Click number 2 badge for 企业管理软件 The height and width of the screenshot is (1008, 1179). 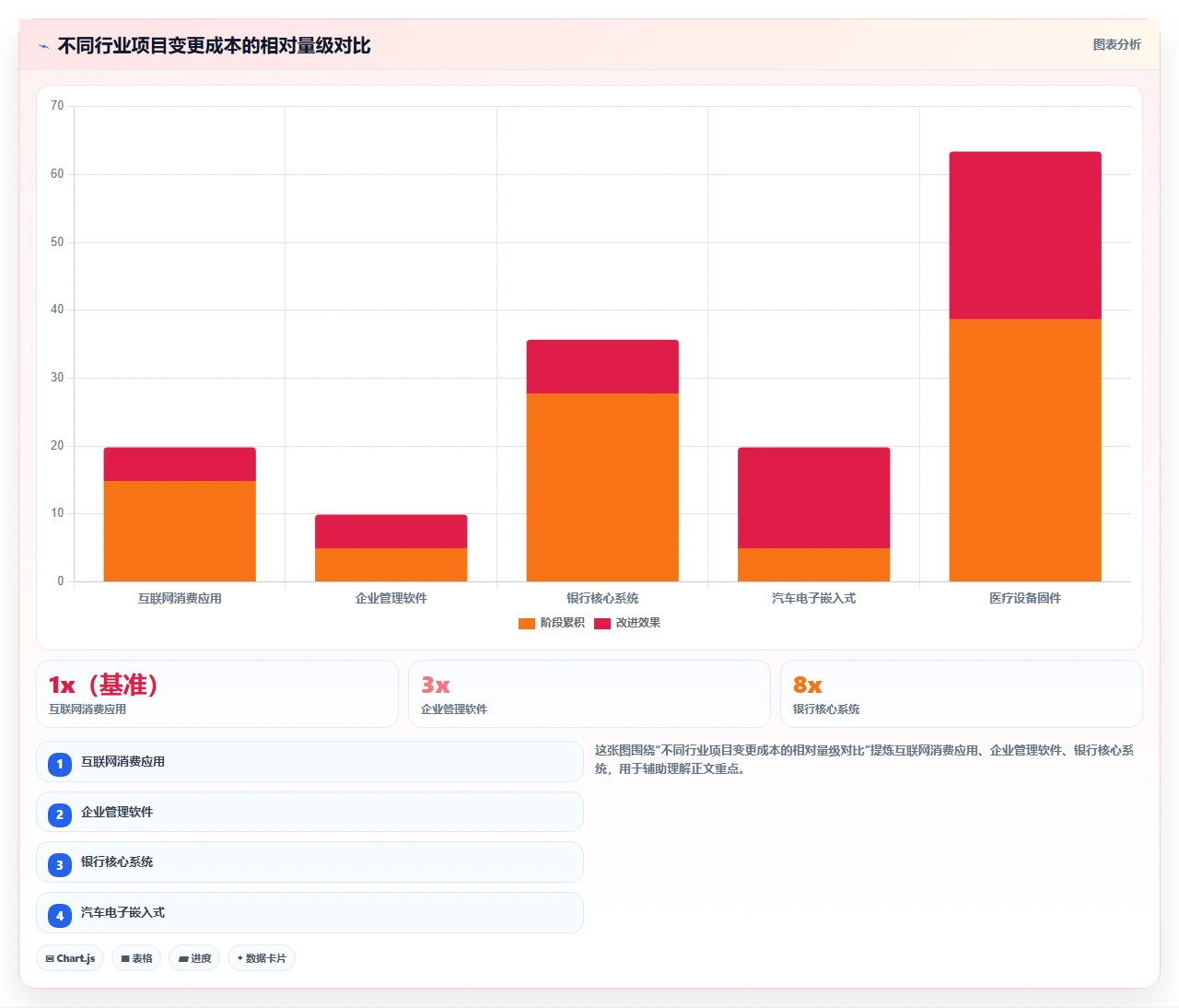[60, 815]
